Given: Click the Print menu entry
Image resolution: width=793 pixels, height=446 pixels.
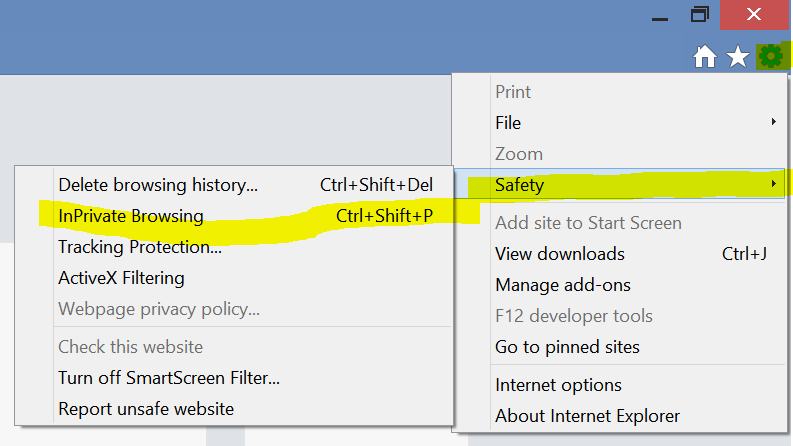Looking at the screenshot, I should 513,92.
